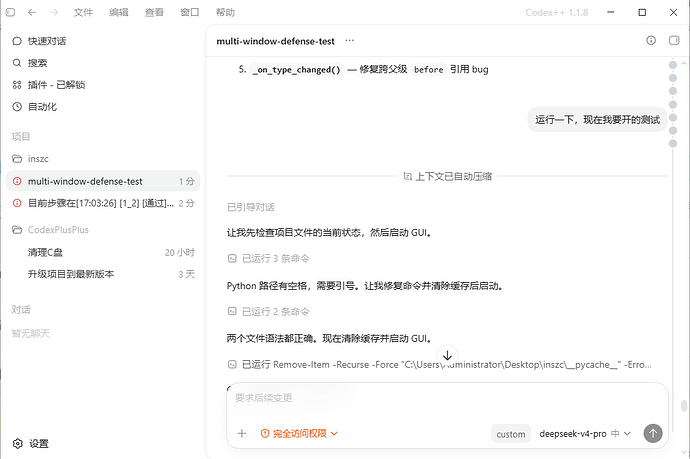Image resolution: width=690 pixels, height=459 pixels.
Task: Open the three-dot menu beside conversation title
Action: tap(349, 40)
